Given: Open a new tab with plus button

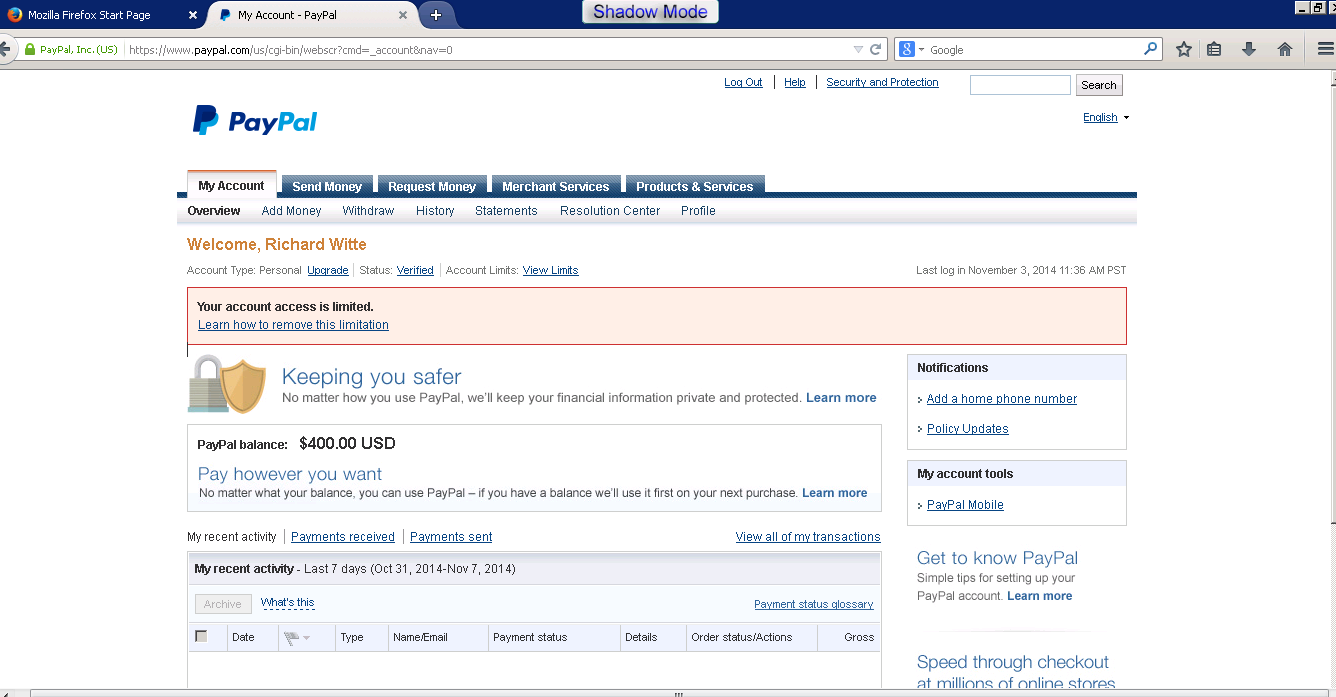Looking at the screenshot, I should (435, 15).
